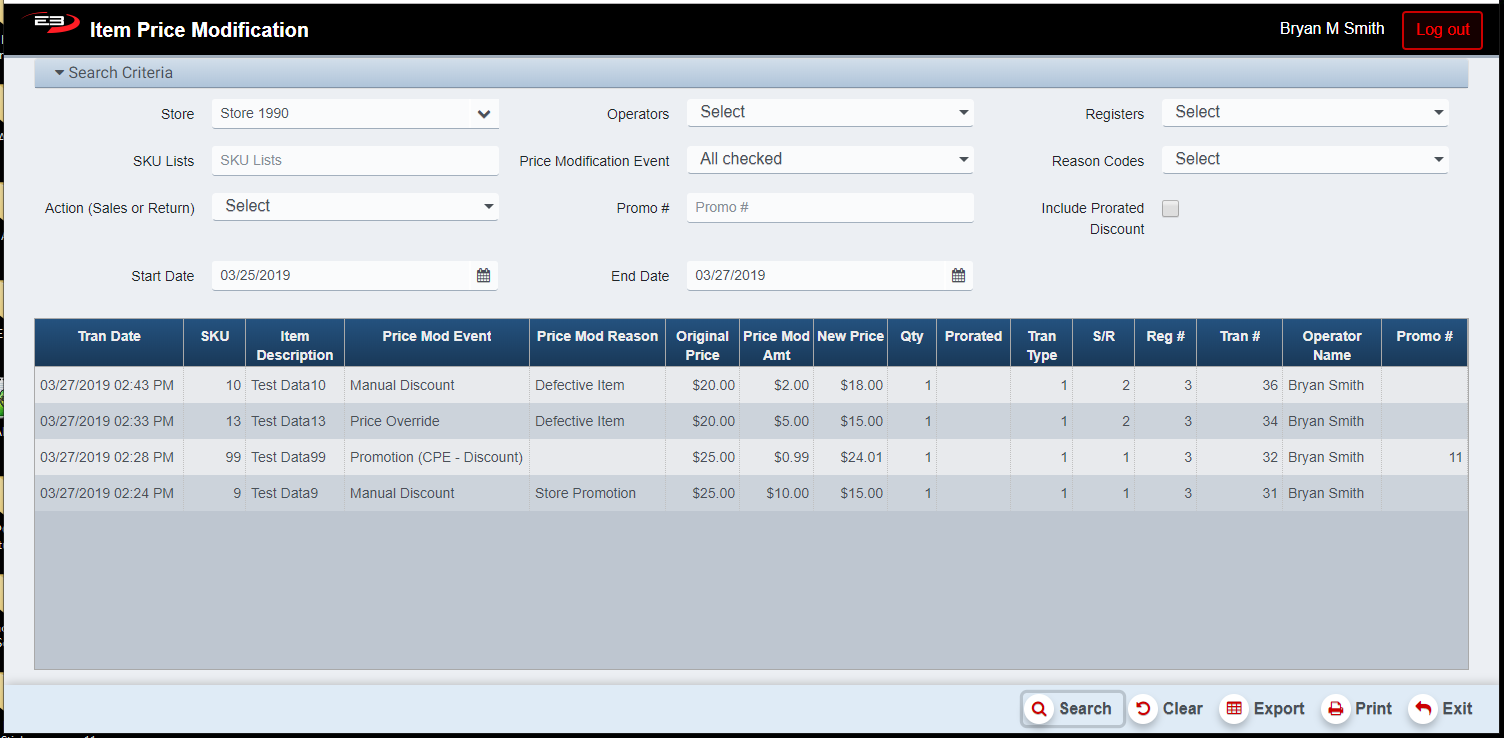The height and width of the screenshot is (738, 1504).
Task: Open the Start Date calendar picker
Action: coord(483,276)
